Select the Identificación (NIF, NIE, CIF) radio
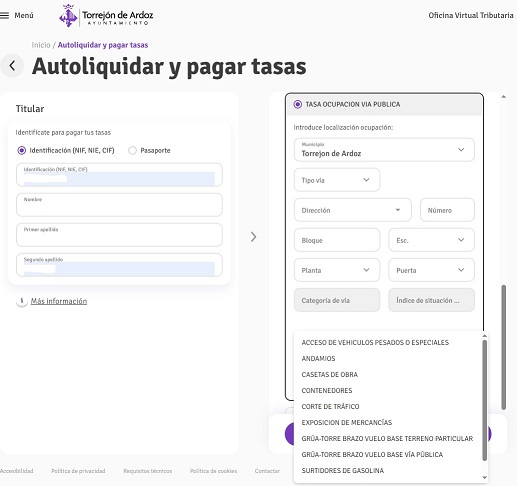Image resolution: width=517 pixels, height=486 pixels. [x=21, y=150]
